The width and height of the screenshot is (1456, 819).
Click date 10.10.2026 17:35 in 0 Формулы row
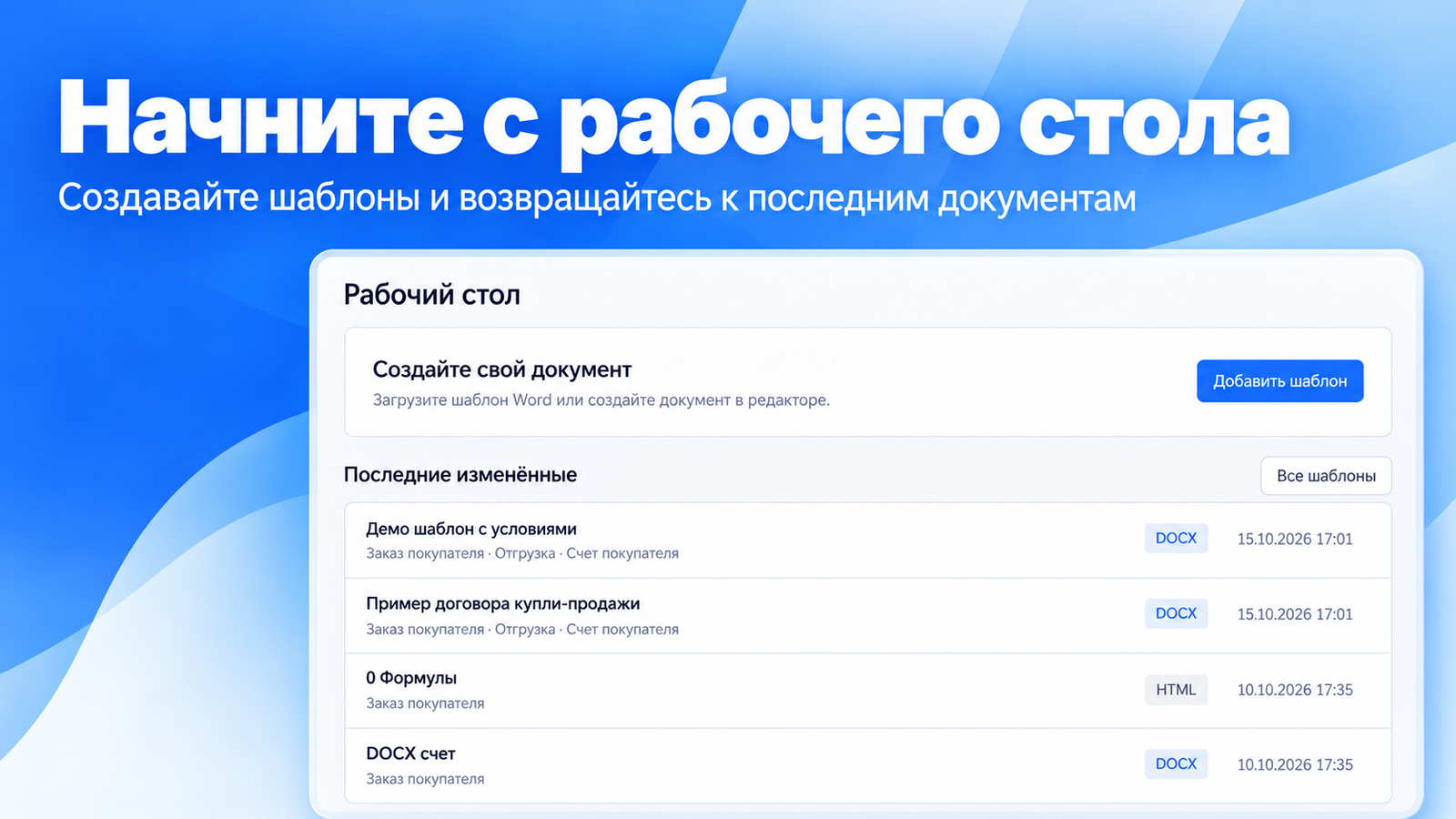[1295, 690]
